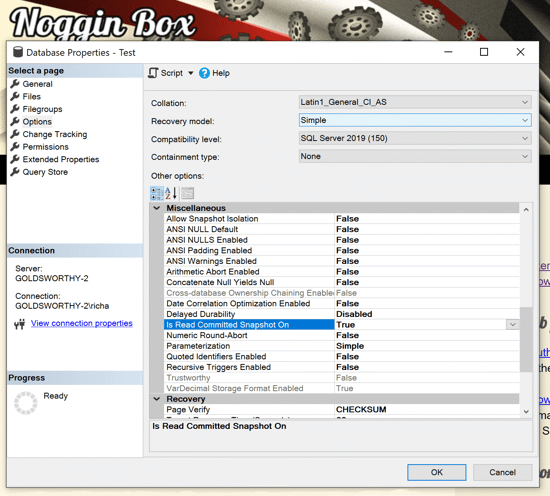This screenshot has height=496, width=550.
Task: Click the property grid scrollbar thumb
Action: pyautogui.click(x=526, y=339)
